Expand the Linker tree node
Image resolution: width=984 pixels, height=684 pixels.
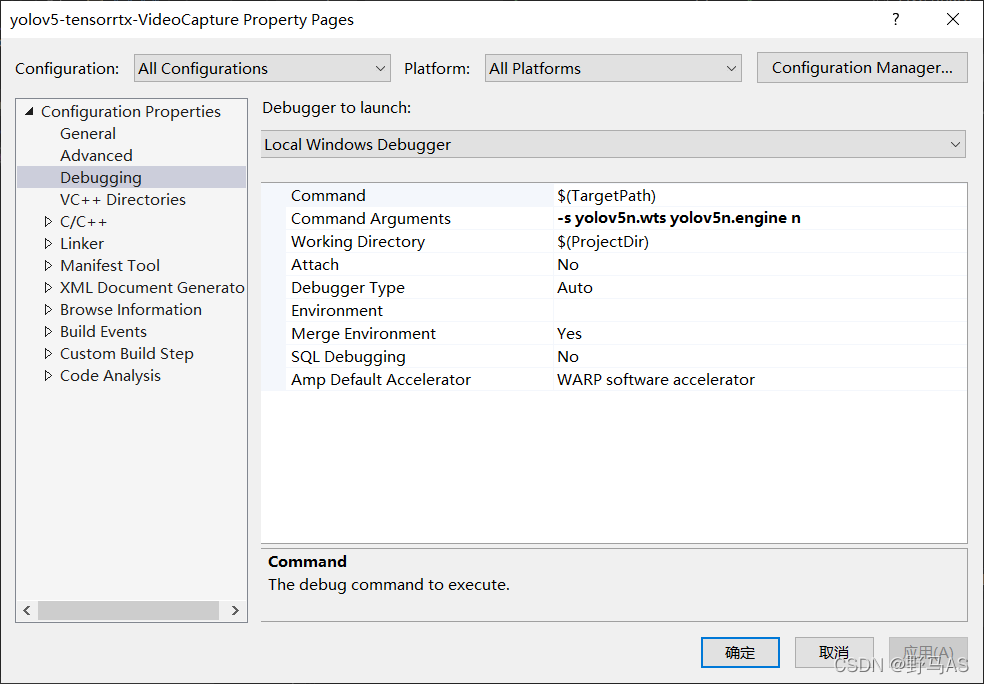coord(48,244)
